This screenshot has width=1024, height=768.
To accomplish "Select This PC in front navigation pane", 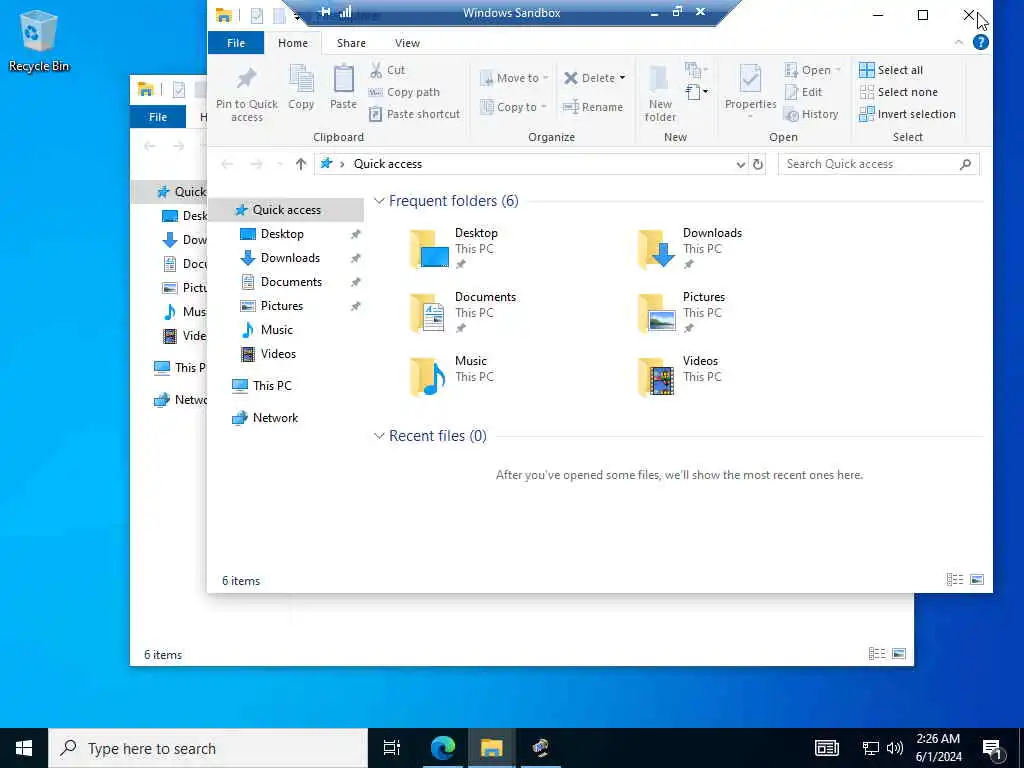I will click(272, 385).
